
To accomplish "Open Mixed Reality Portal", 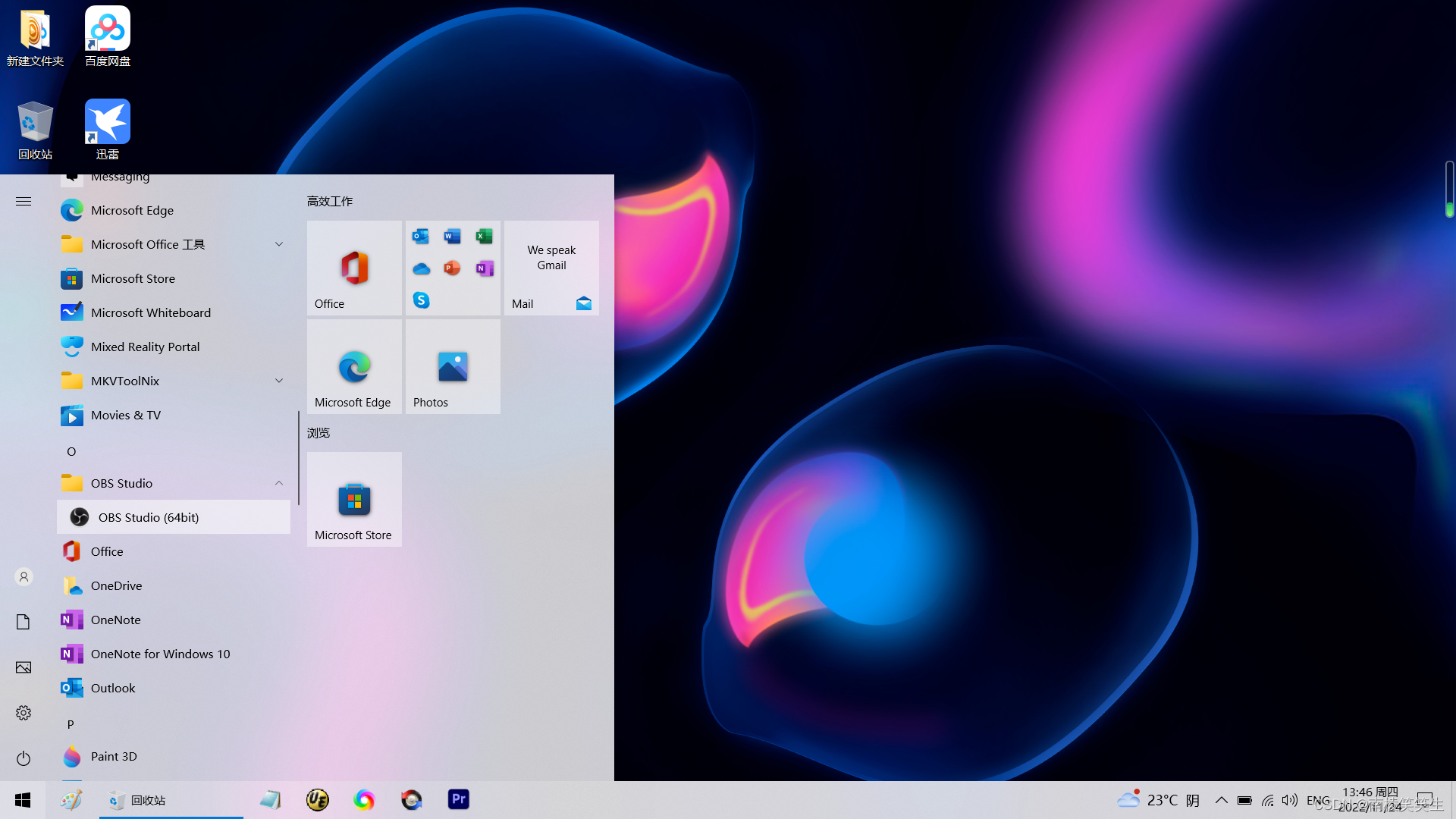I will 173,347.
